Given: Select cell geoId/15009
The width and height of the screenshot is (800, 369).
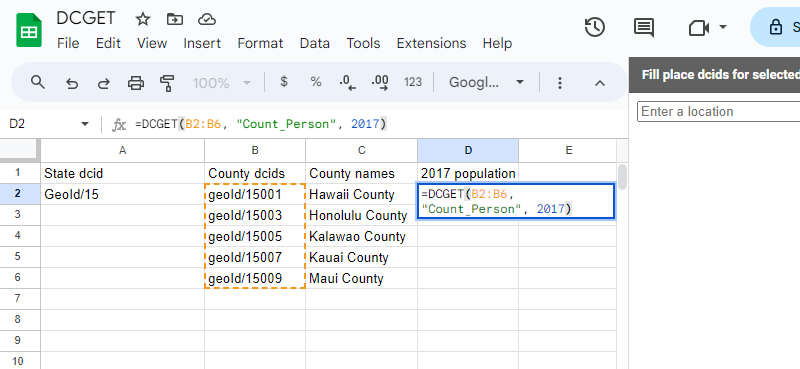Looking at the screenshot, I should (x=255, y=278).
